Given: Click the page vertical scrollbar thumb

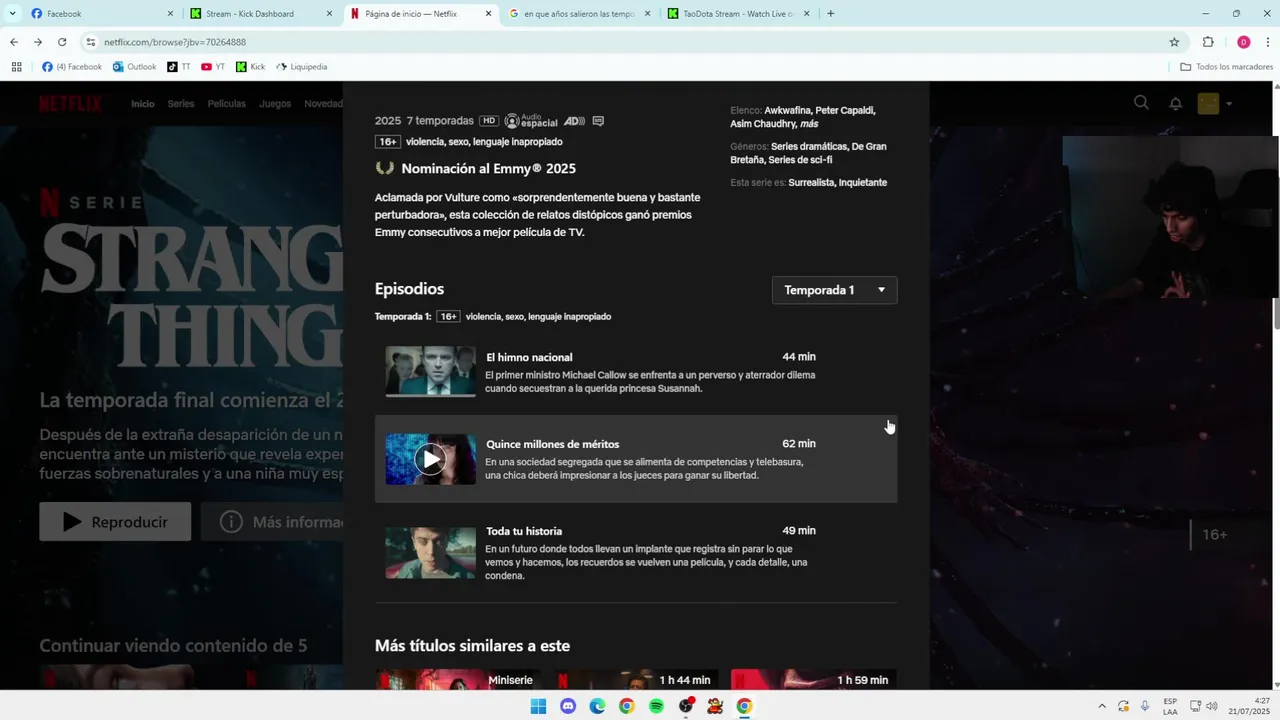Looking at the screenshot, I should [x=1276, y=312].
